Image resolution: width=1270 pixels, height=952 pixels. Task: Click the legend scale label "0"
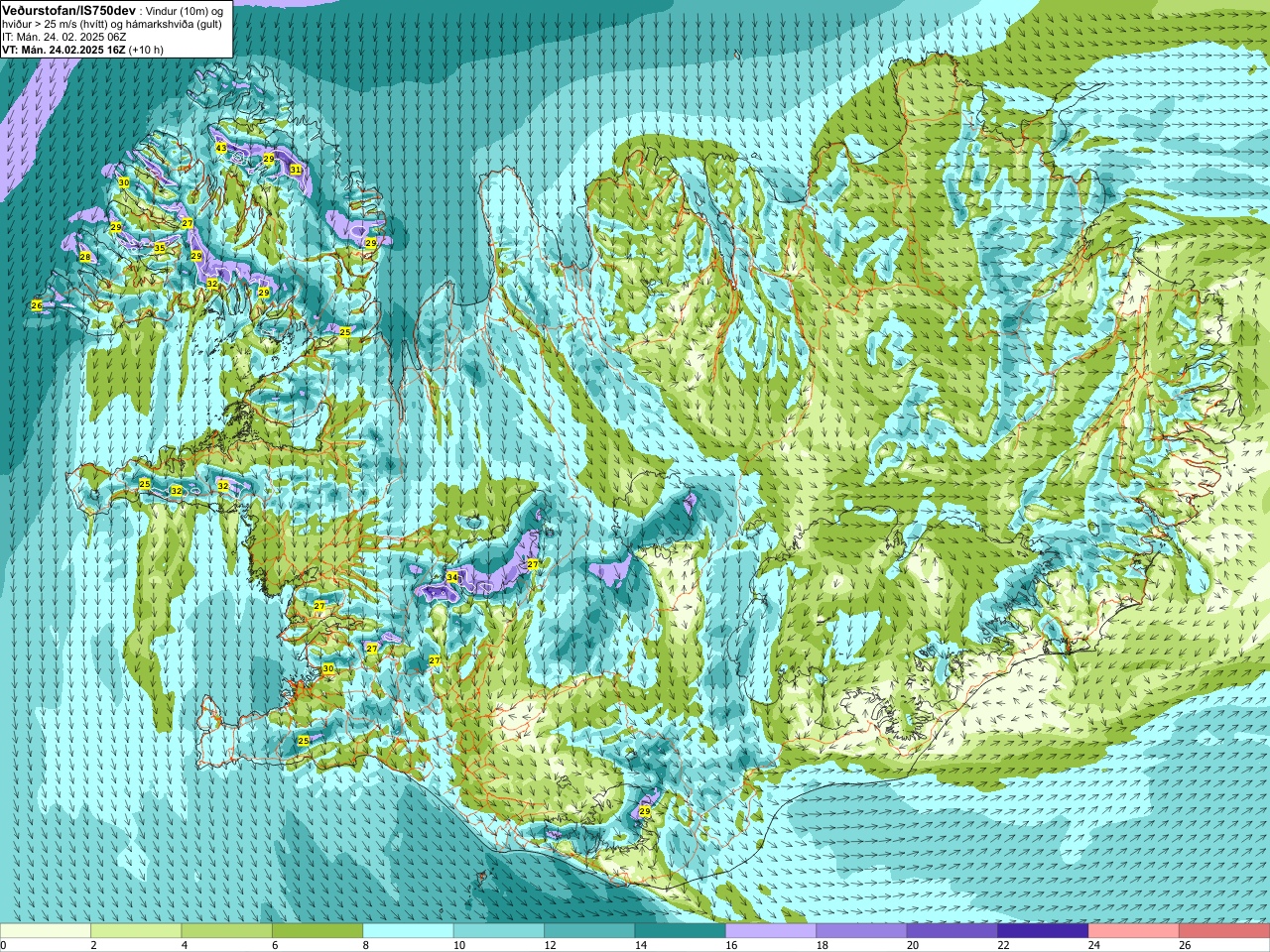point(4,945)
